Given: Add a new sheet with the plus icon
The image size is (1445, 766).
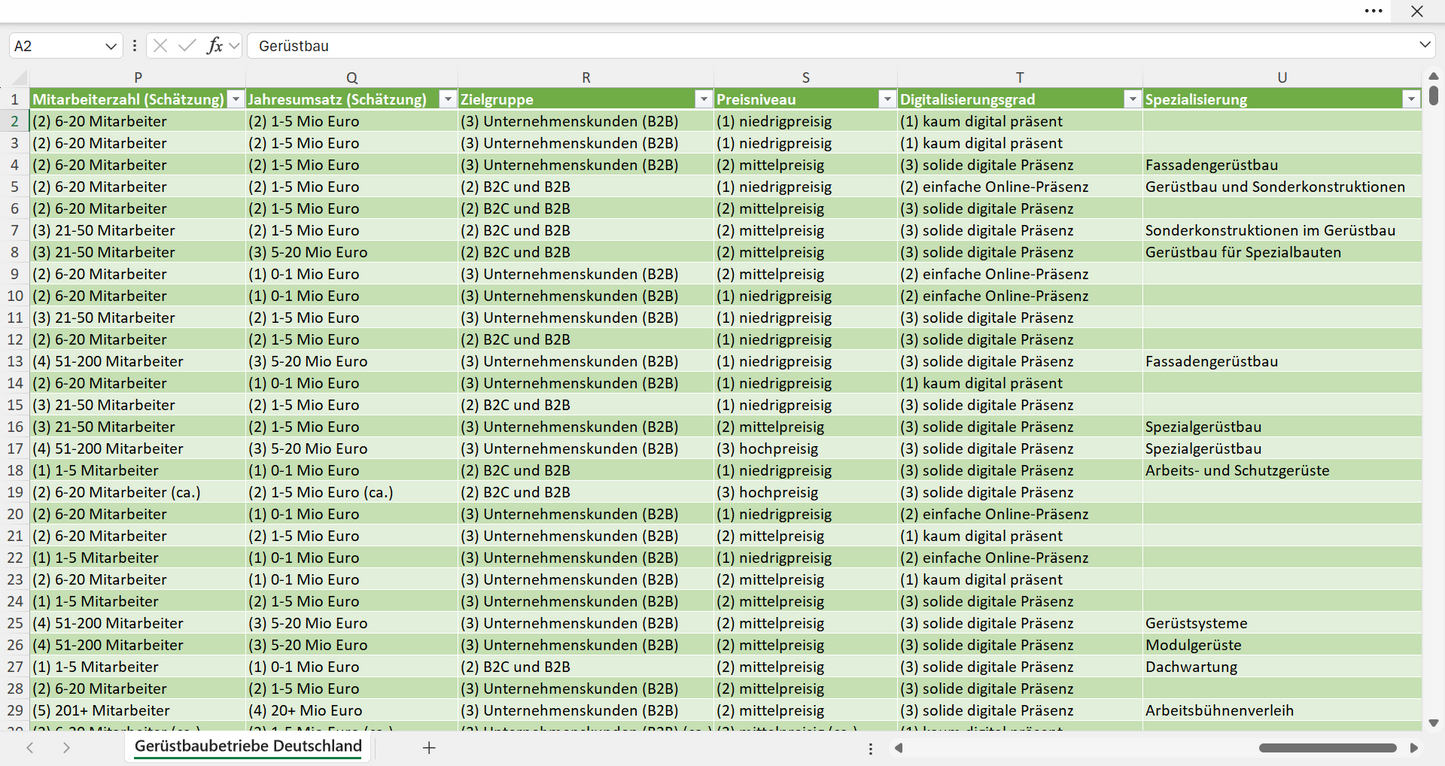Looking at the screenshot, I should pyautogui.click(x=429, y=748).
